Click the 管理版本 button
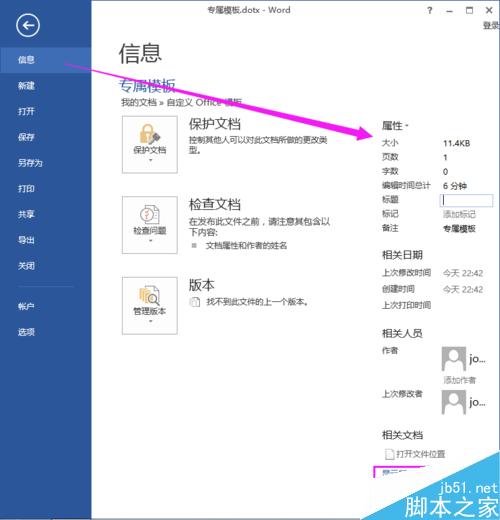Image resolution: width=500 pixels, height=520 pixels. tap(150, 306)
